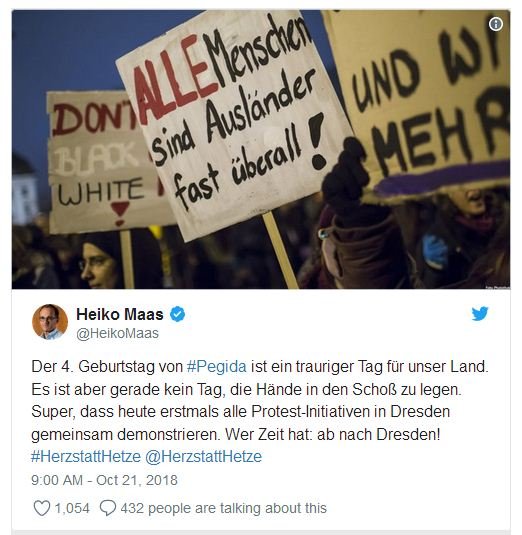The image size is (522, 535).
Task: Click the 'UND MEHR' sign in photo
Action: [x=422, y=102]
